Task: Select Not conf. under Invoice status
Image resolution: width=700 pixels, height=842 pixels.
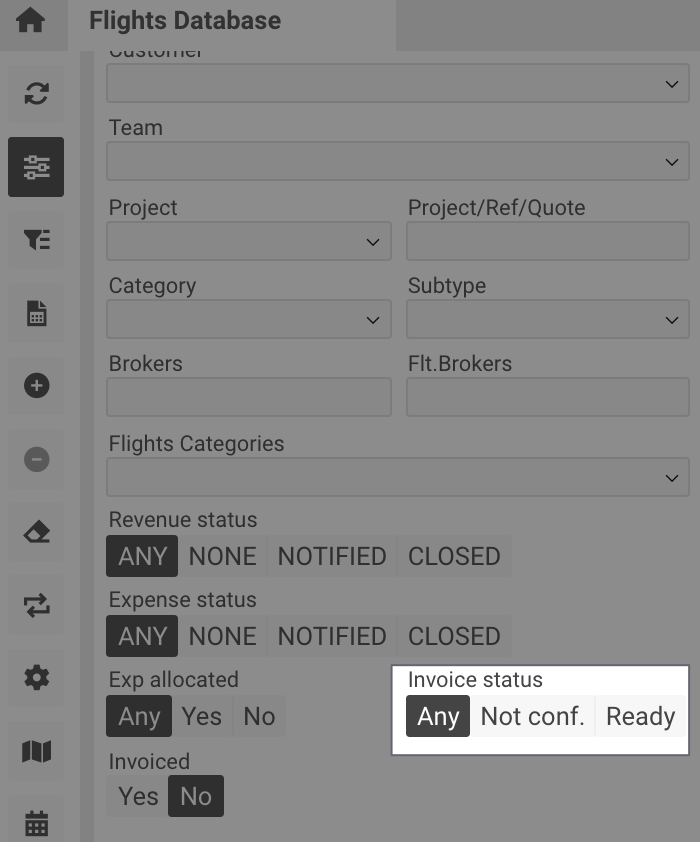Action: coord(533,716)
